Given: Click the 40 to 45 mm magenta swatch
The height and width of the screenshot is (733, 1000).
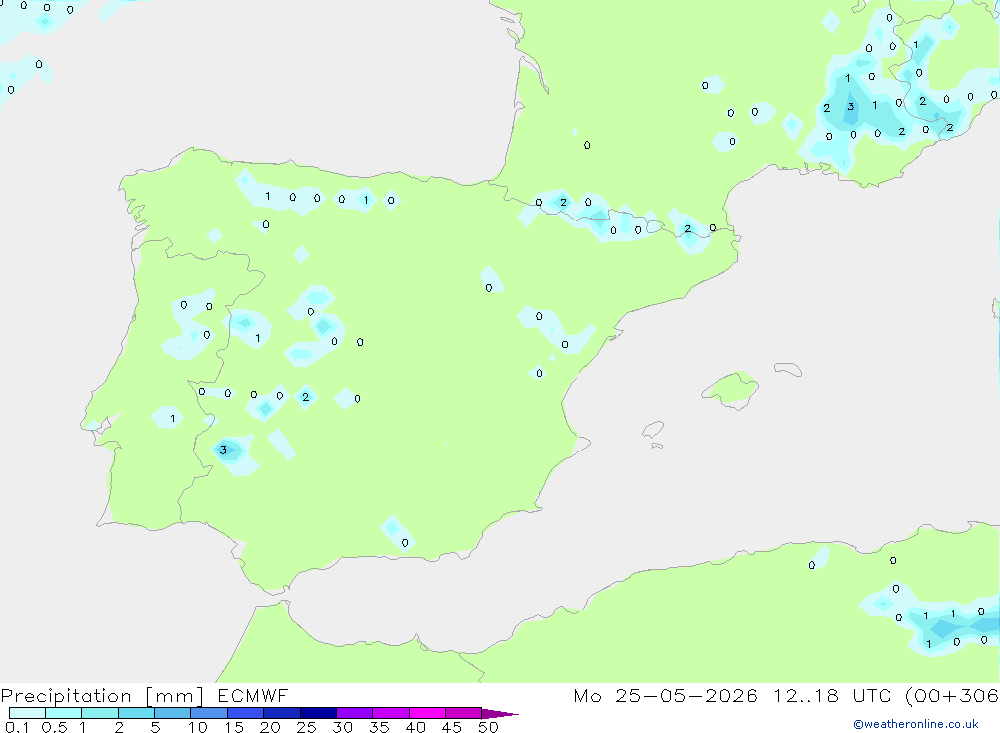Looking at the screenshot, I should (x=427, y=713).
